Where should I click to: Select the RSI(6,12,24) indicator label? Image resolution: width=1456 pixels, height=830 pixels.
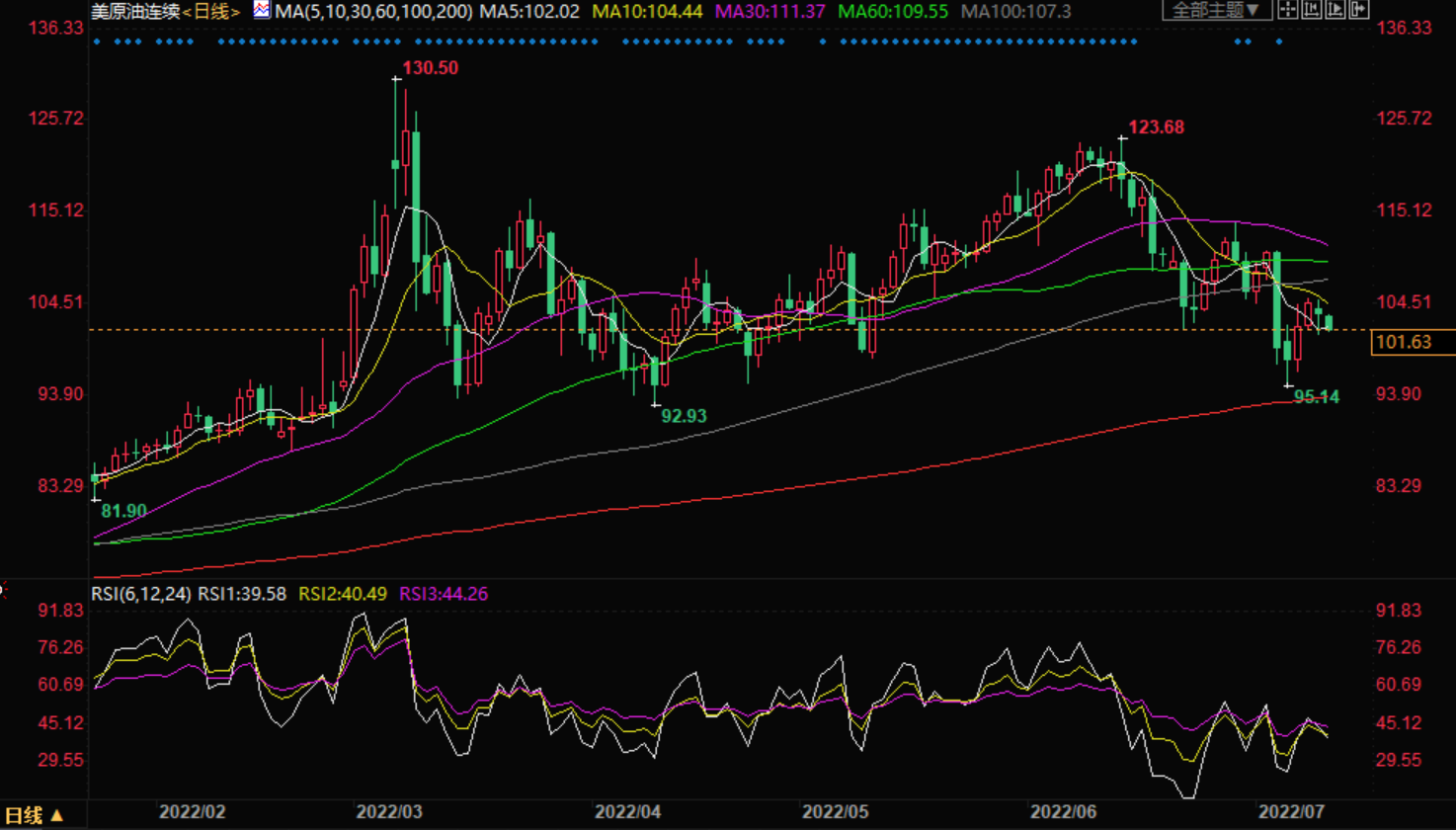[141, 594]
